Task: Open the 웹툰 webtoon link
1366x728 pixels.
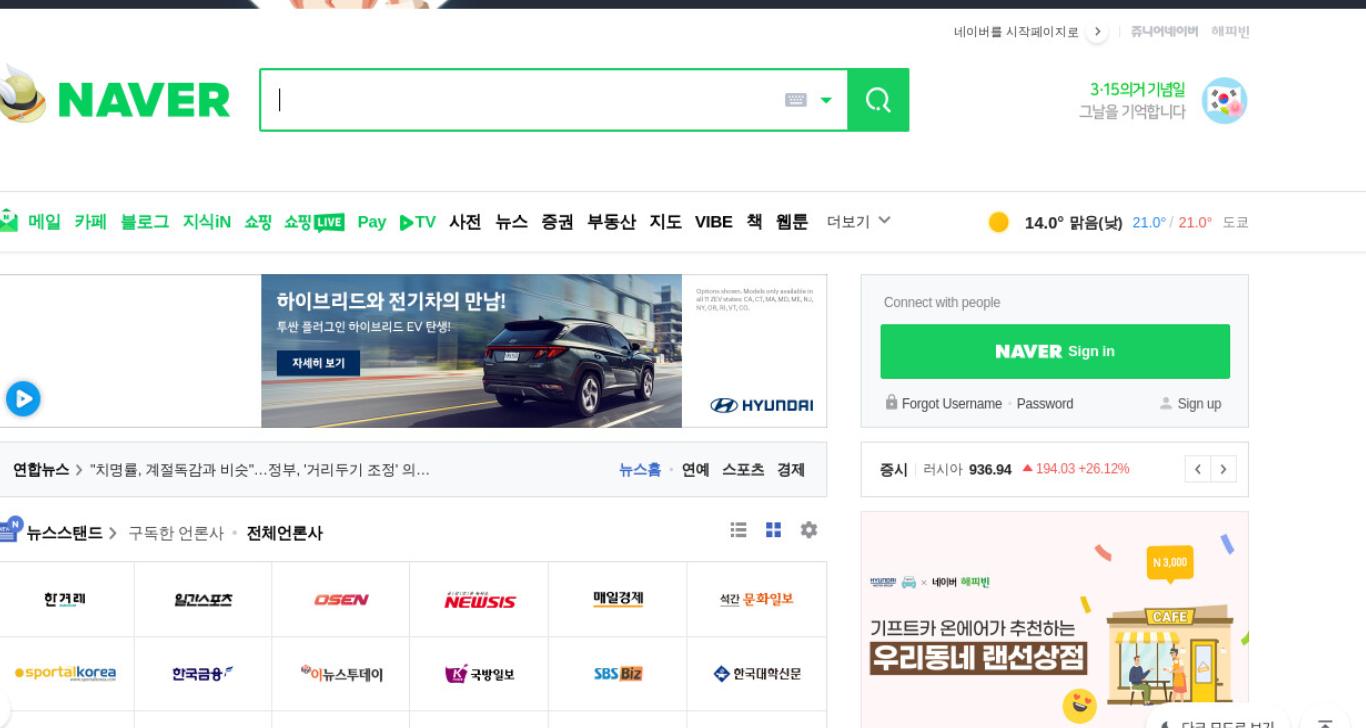Action: pyautogui.click(x=792, y=222)
